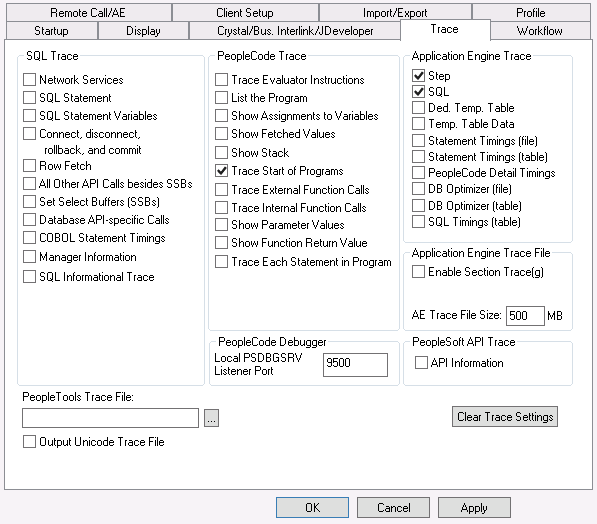The height and width of the screenshot is (524, 597).
Task: Enable COBOL Statement Timings
Action: coord(29,238)
